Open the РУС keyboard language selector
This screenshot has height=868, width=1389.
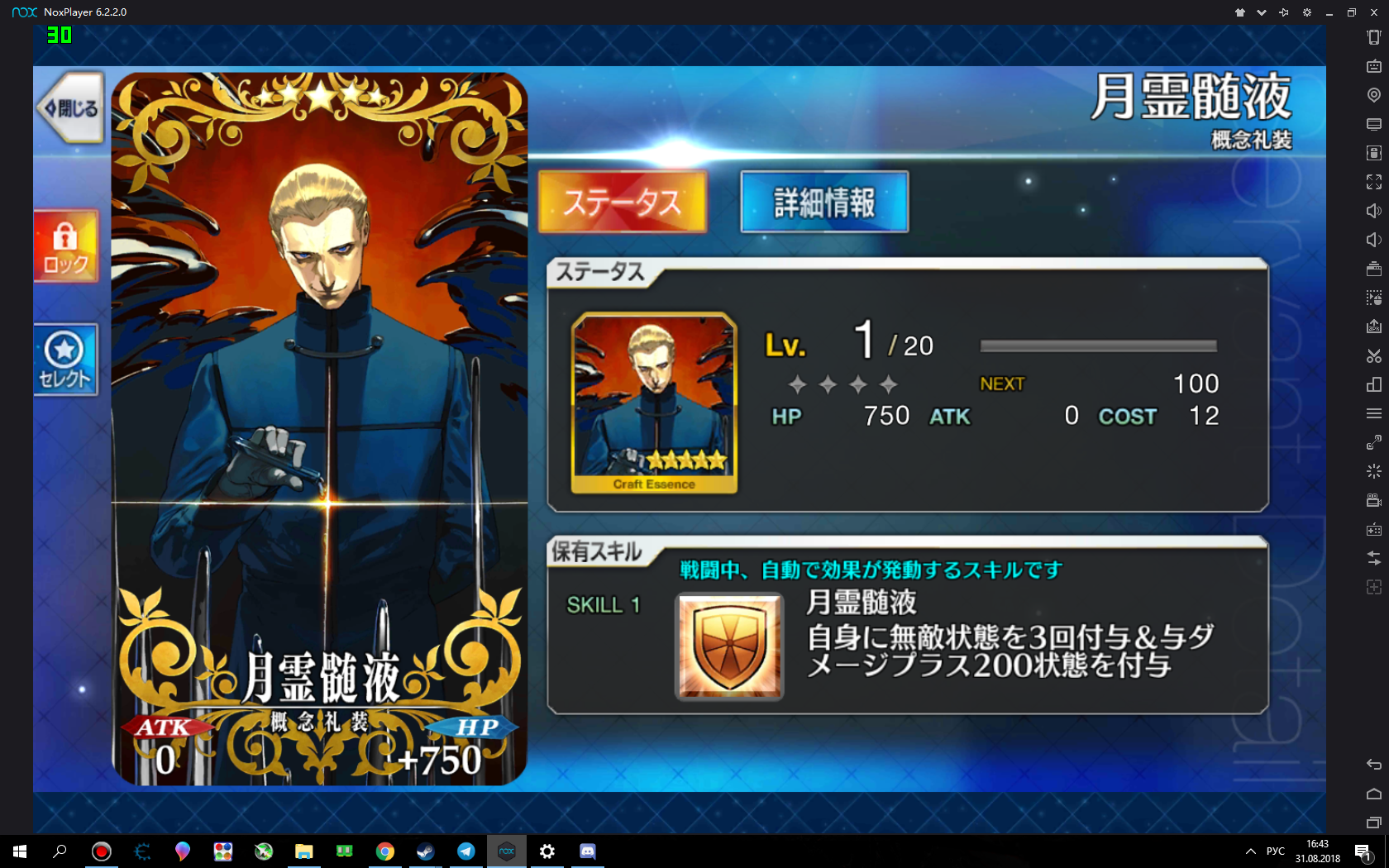point(1276,851)
